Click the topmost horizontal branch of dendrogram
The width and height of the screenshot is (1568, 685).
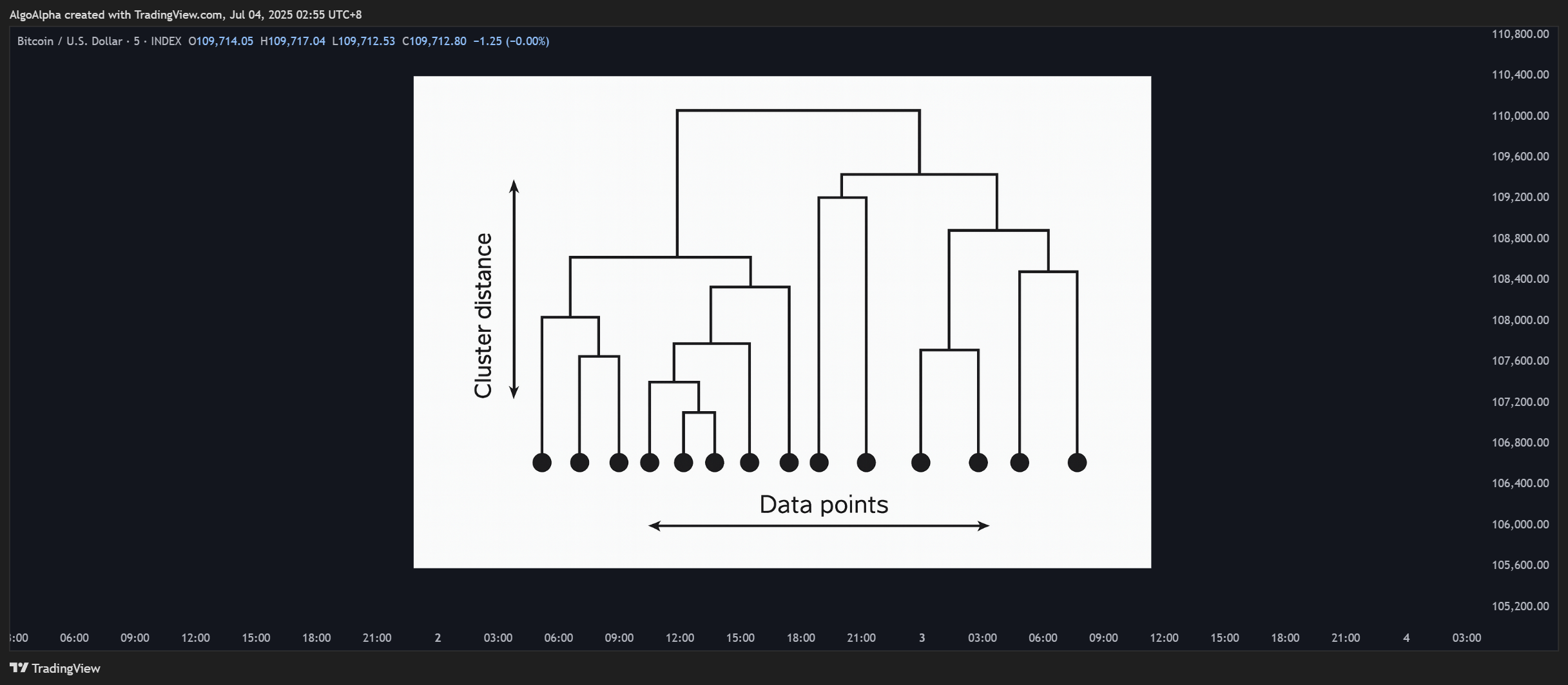pos(798,110)
